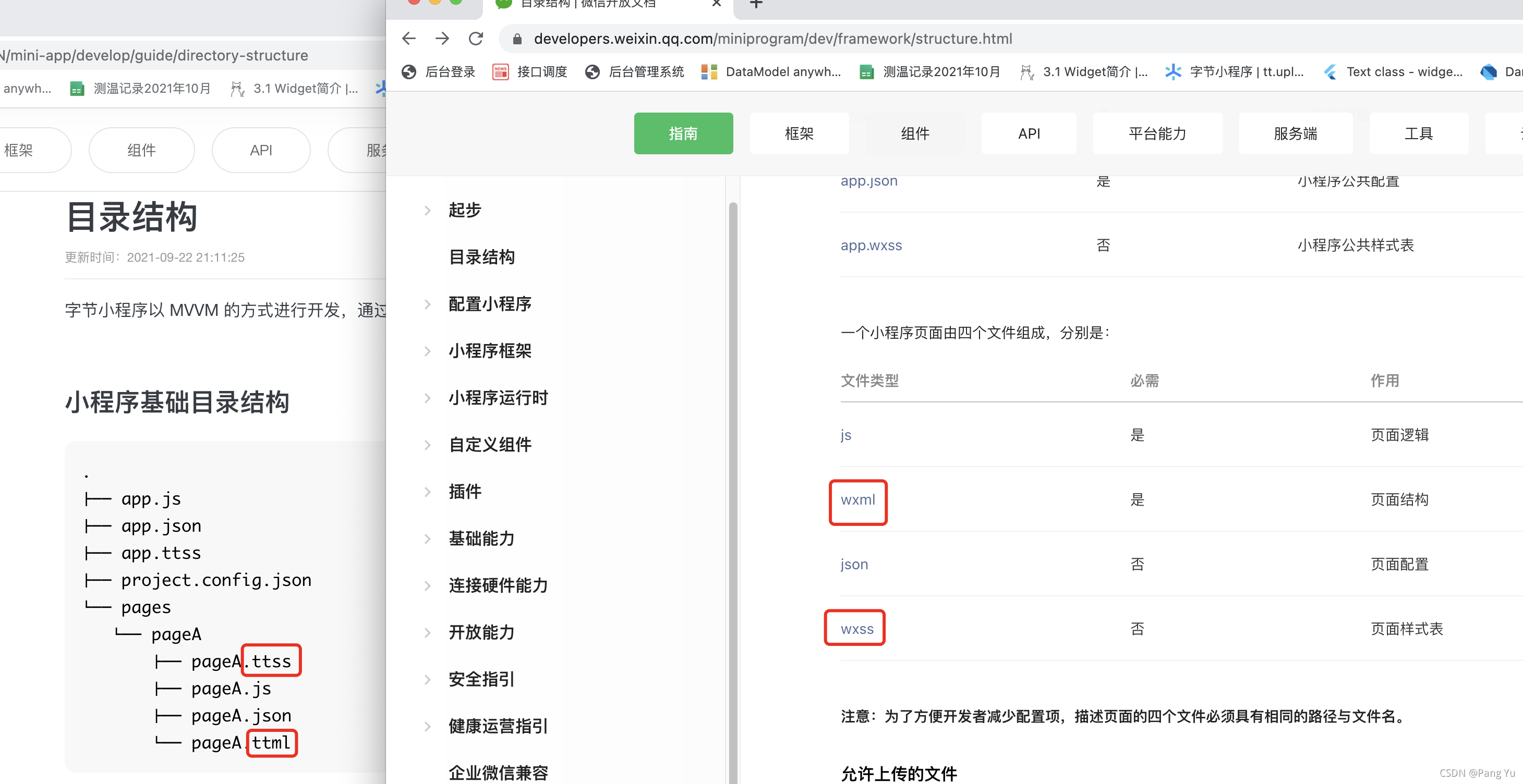Click the 更新时间 timestamp in background page
The height and width of the screenshot is (784, 1523).
point(154,258)
